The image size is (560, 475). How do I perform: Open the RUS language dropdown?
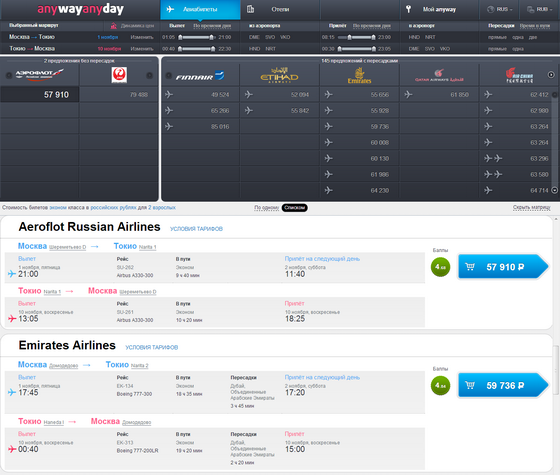(500, 9)
